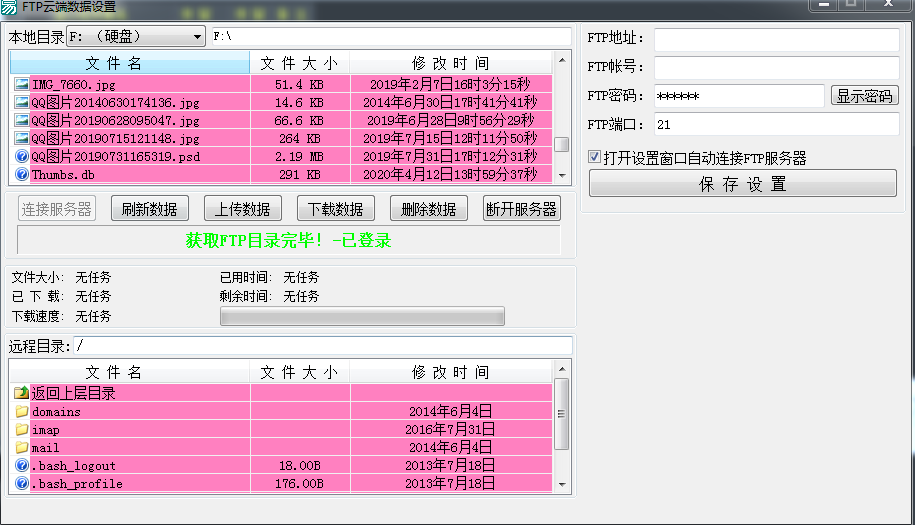Select the .bash_logout file name
The width and height of the screenshot is (915, 525).
point(74,466)
